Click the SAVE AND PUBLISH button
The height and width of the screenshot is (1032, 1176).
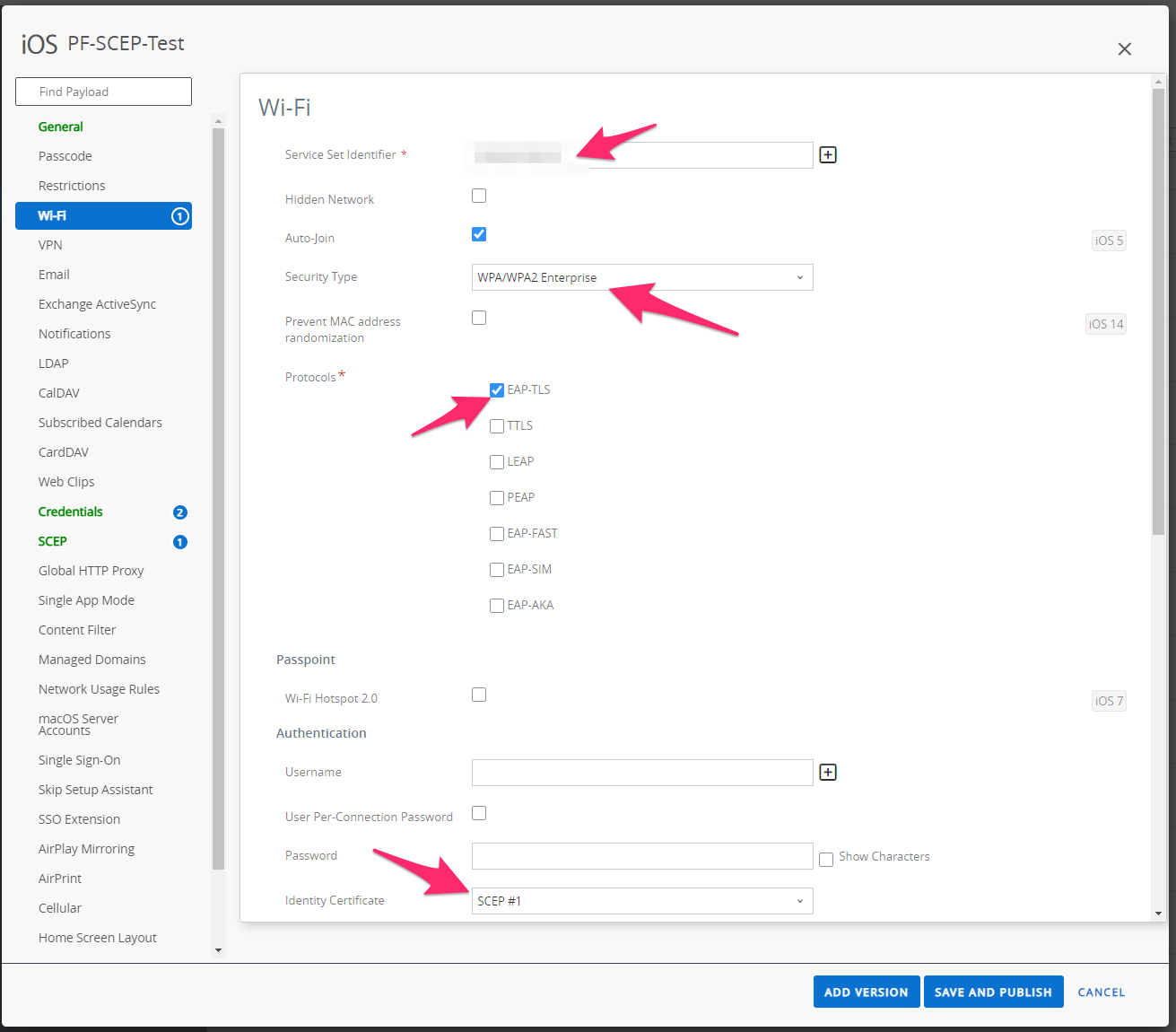point(993,992)
